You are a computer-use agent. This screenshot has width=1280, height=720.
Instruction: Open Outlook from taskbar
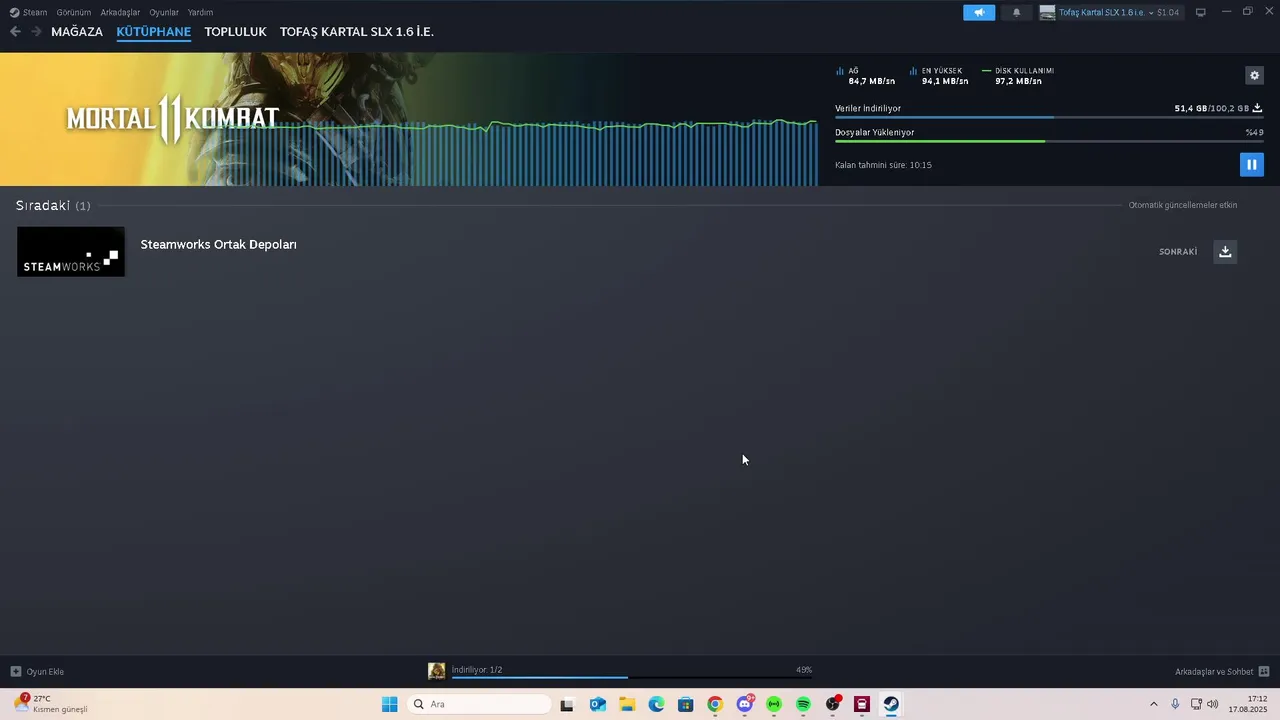[x=598, y=705]
